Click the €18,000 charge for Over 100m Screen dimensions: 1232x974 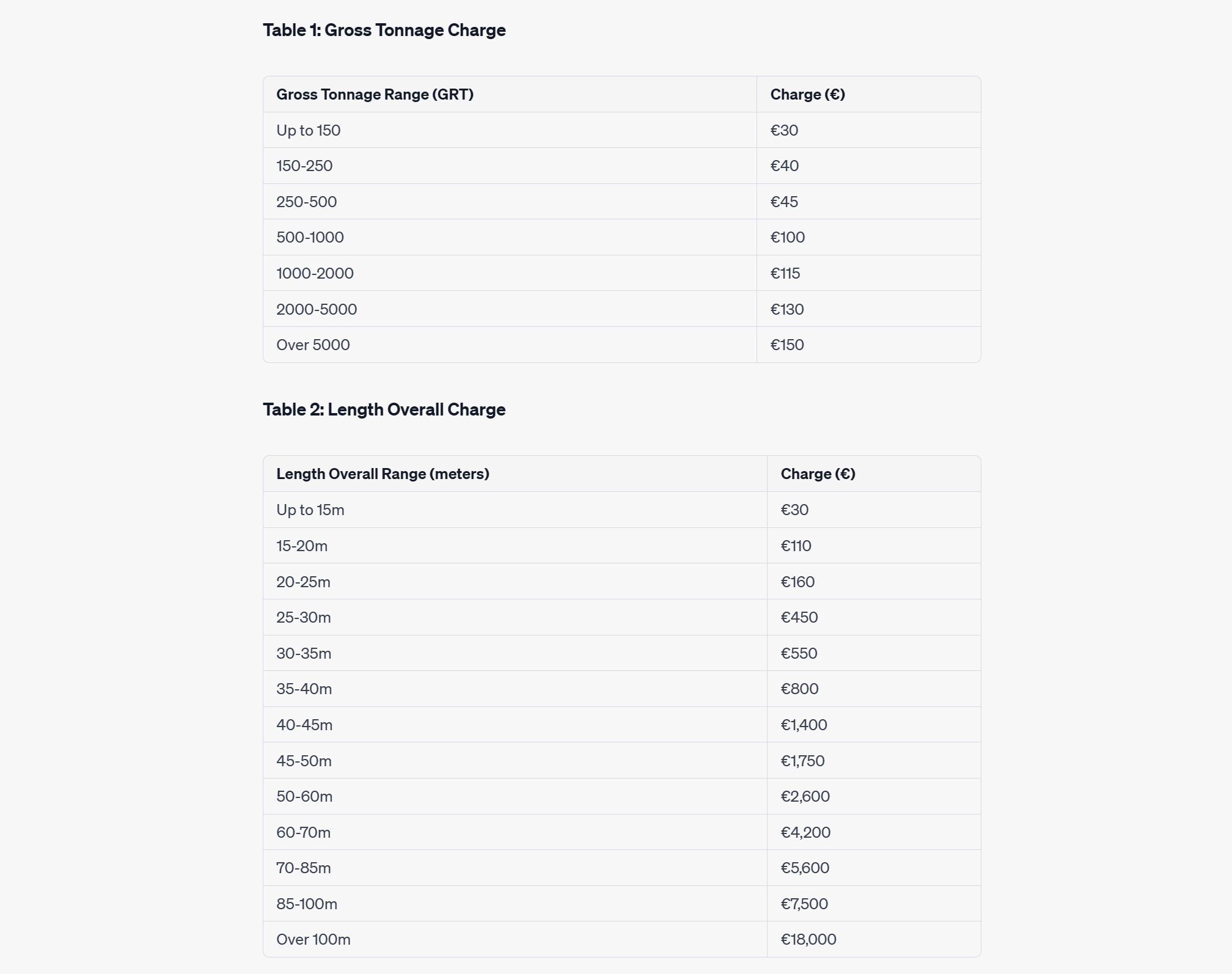coord(809,939)
